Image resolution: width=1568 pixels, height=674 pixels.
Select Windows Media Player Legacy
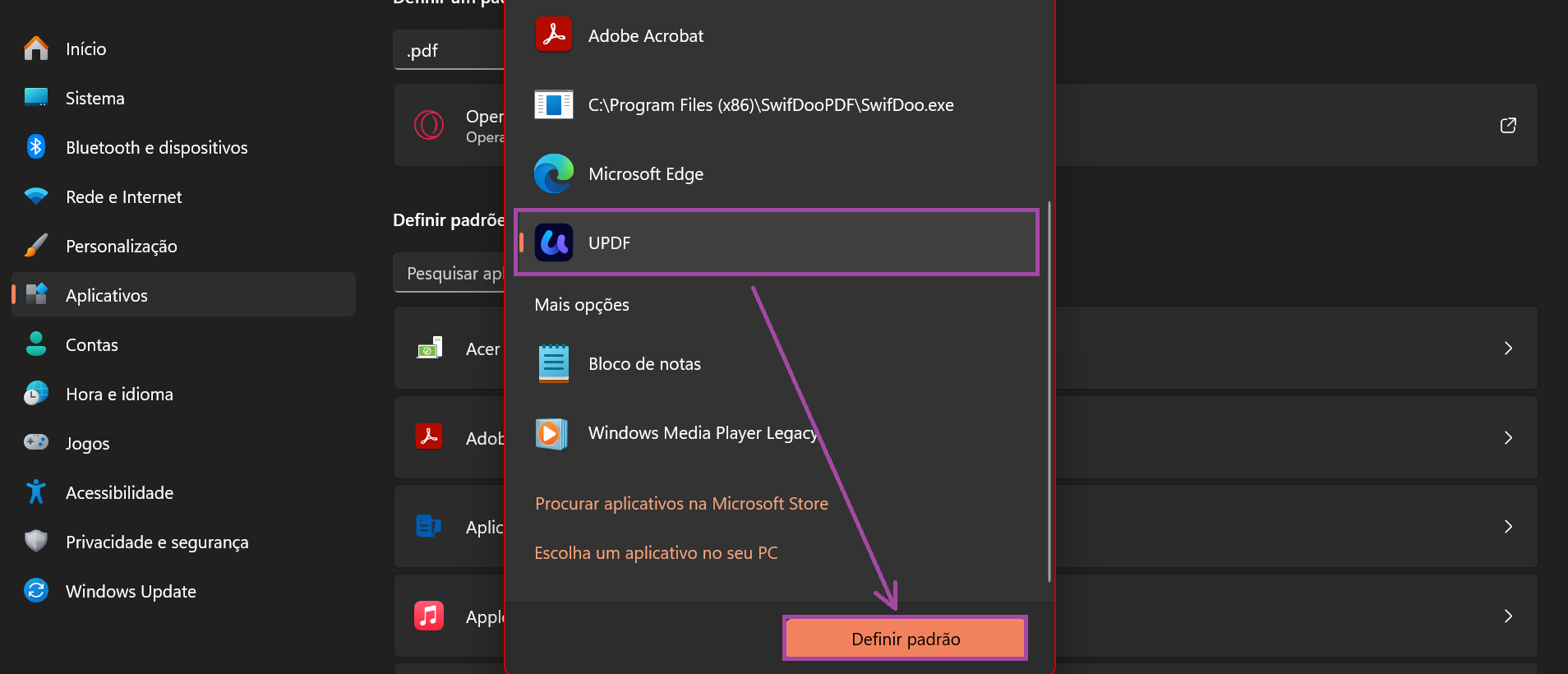776,433
